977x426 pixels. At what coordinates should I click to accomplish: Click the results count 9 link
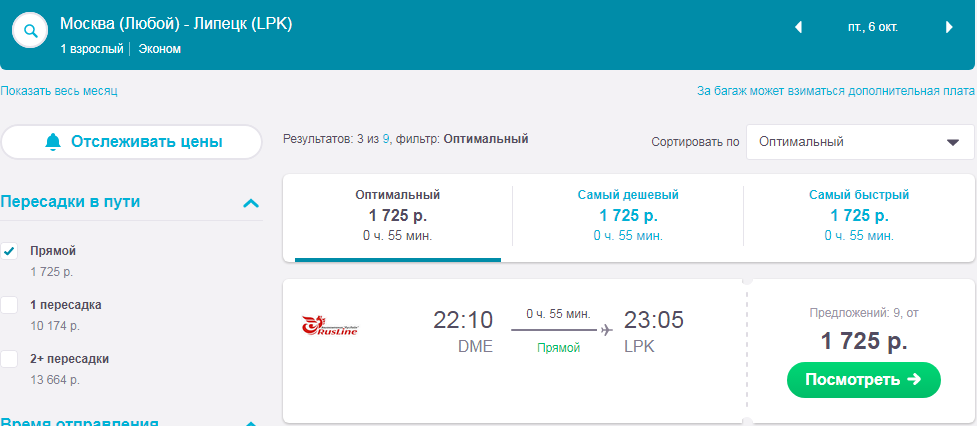[x=386, y=139]
